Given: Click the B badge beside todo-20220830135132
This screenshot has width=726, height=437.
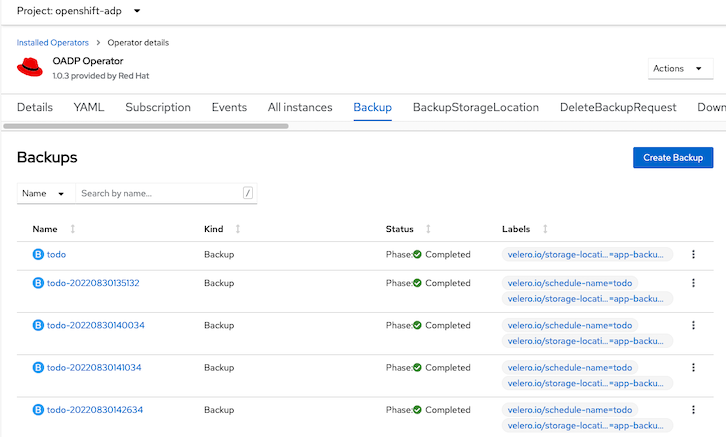Looking at the screenshot, I should coord(38,283).
